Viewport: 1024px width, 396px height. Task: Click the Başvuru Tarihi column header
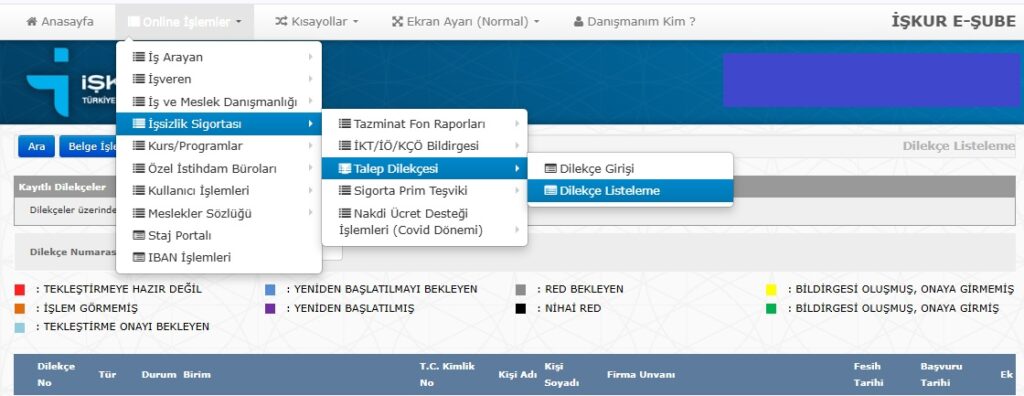941,374
